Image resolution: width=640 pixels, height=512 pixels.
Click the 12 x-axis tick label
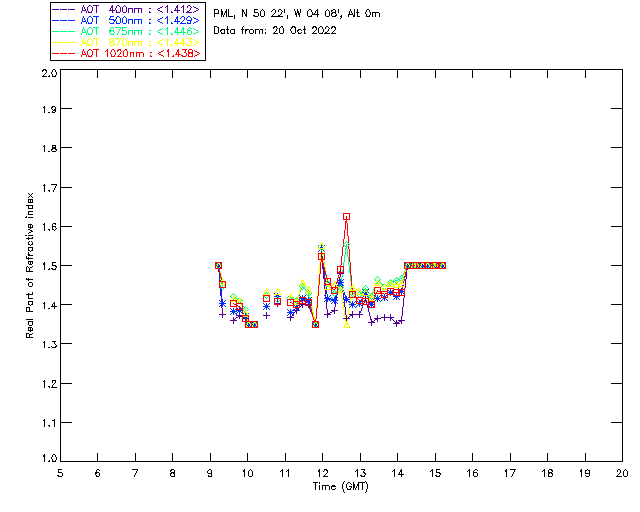coord(322,473)
